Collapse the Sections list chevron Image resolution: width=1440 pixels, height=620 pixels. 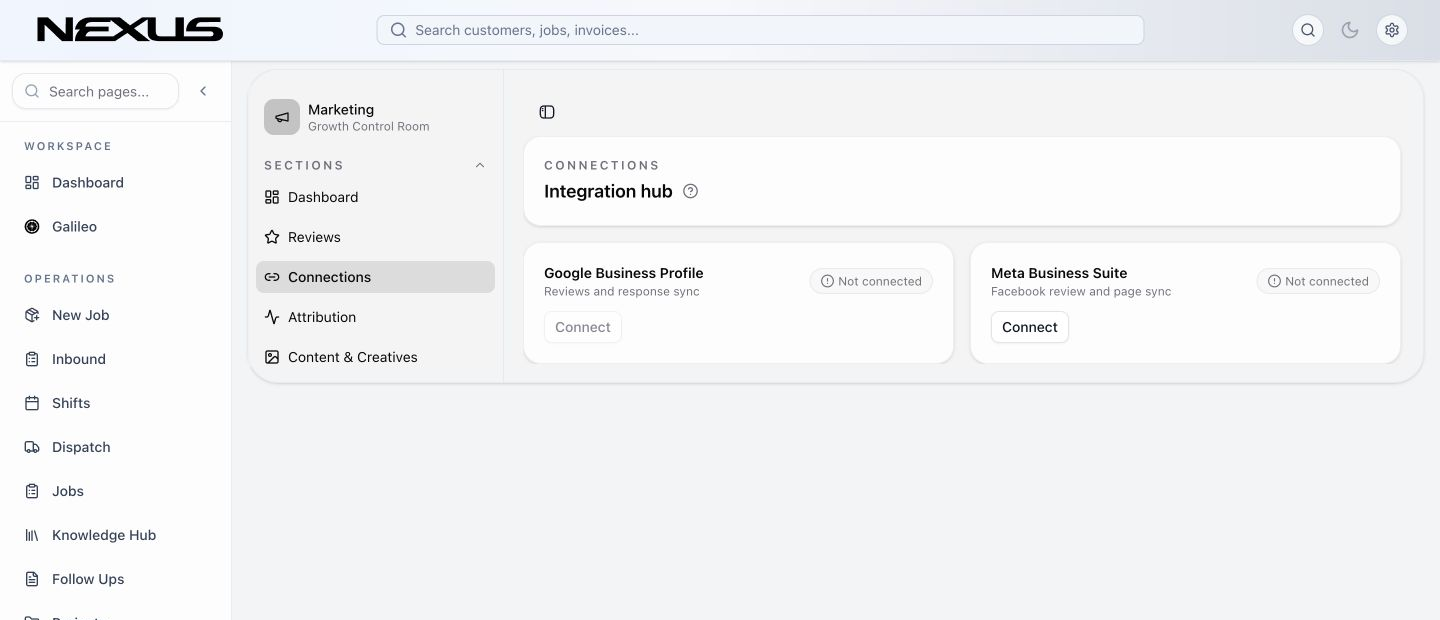(480, 165)
